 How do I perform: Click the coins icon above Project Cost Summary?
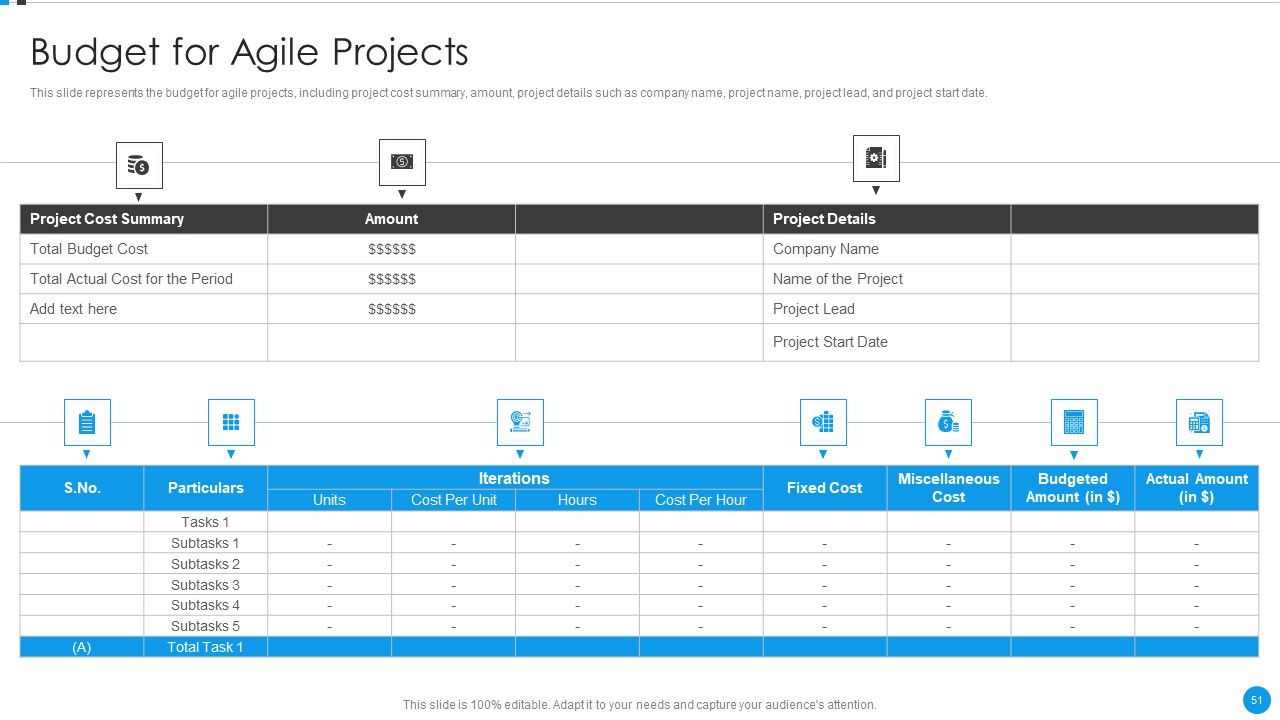click(139, 165)
